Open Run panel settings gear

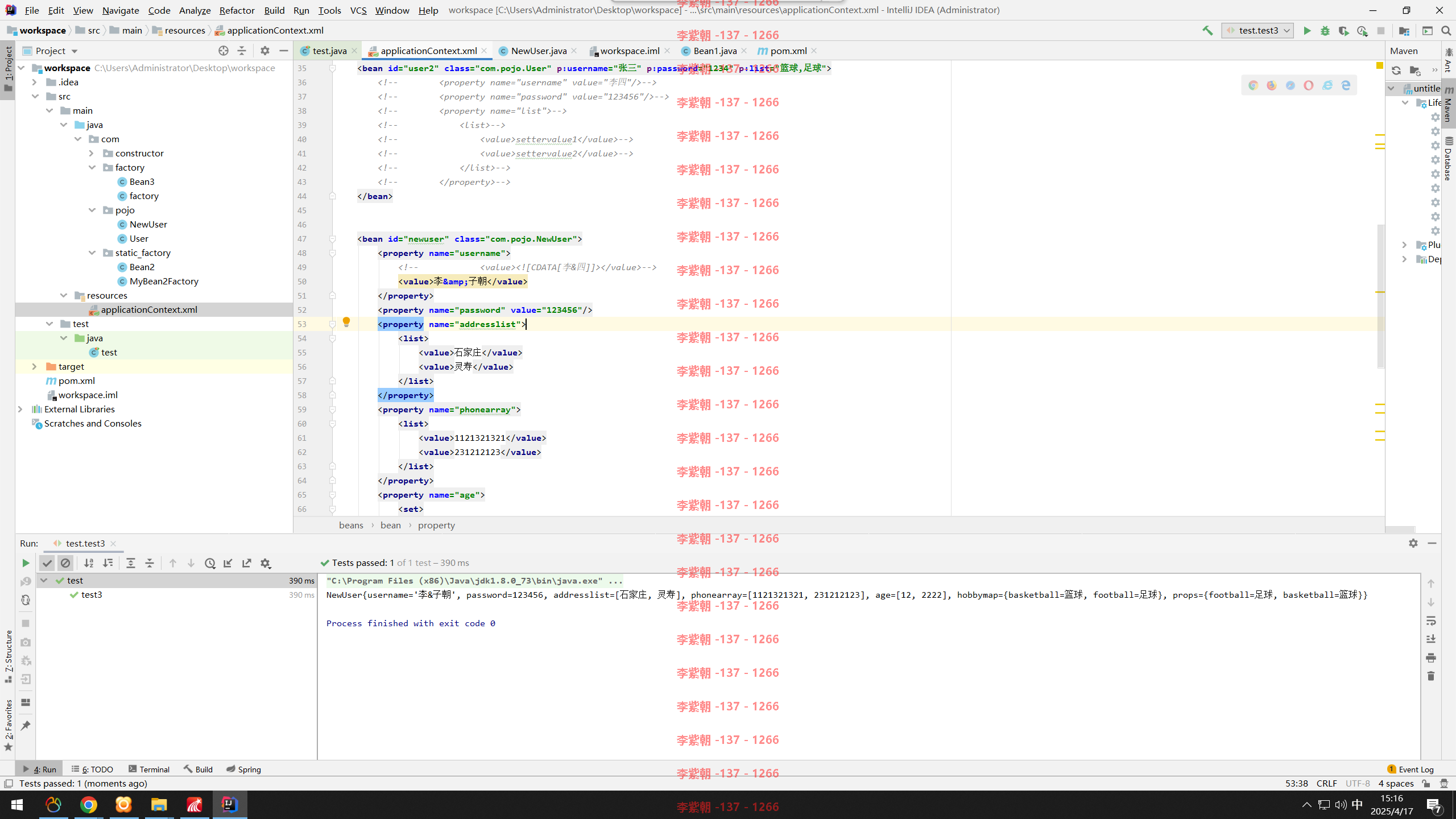click(x=1413, y=543)
